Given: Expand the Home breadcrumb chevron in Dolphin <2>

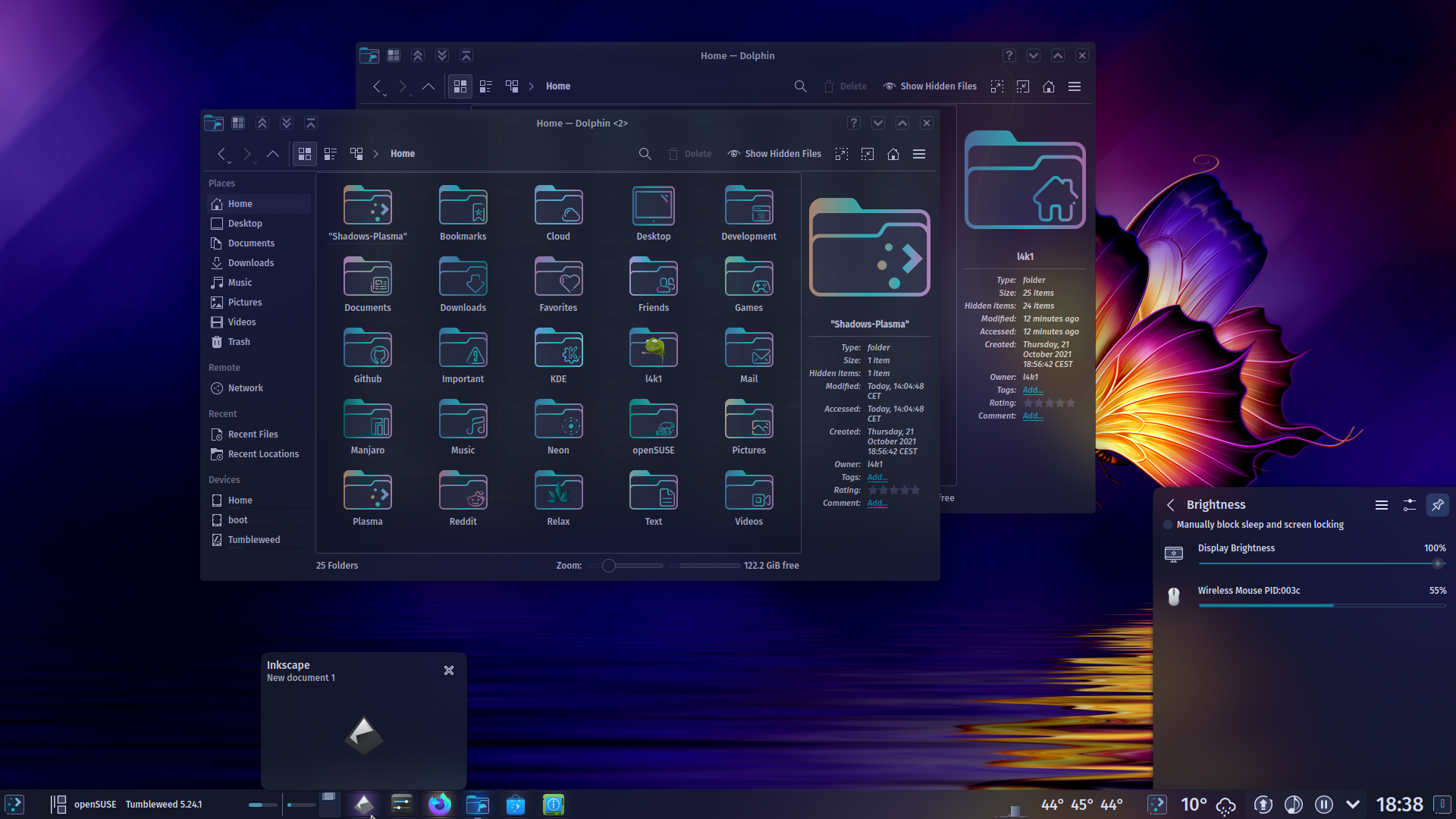Looking at the screenshot, I should [x=376, y=154].
